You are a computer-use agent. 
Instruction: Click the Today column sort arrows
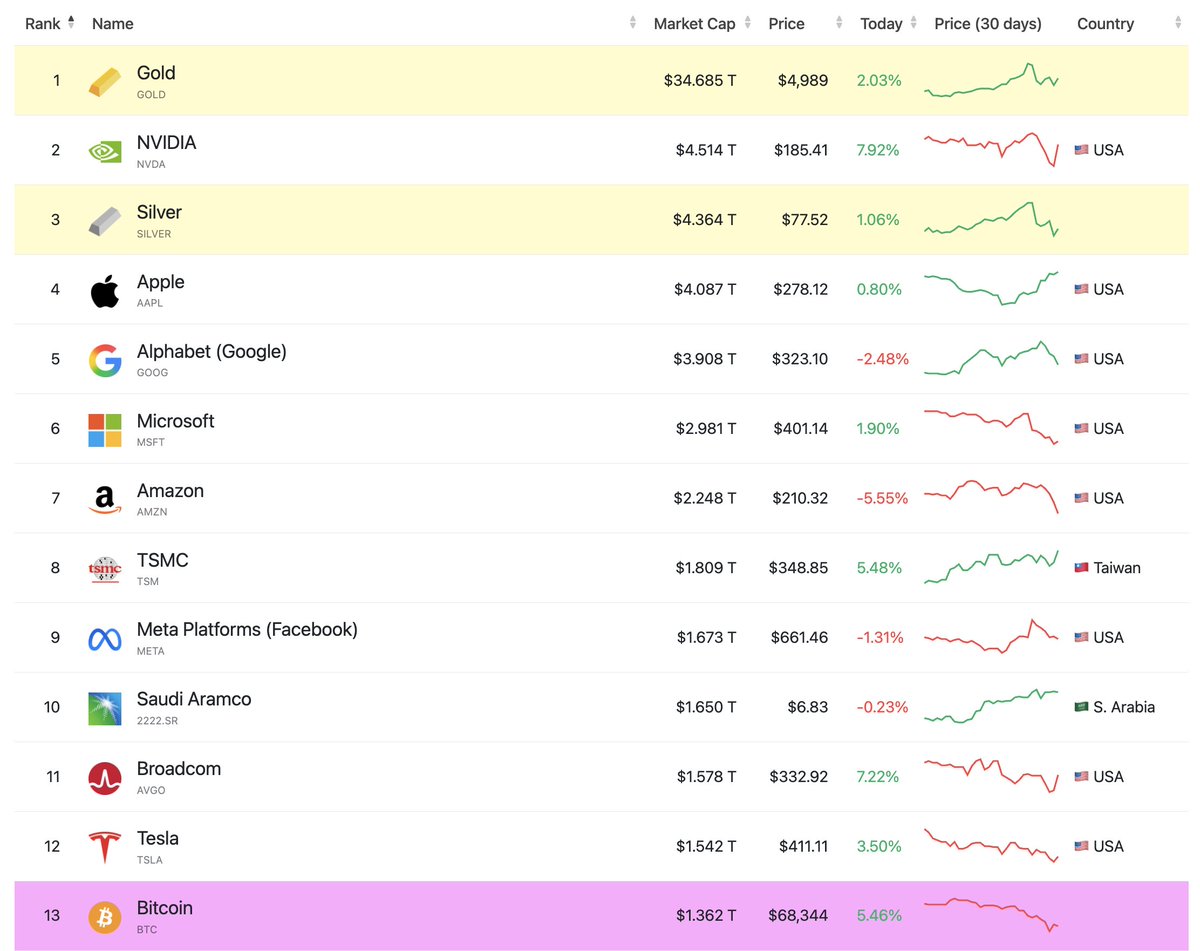tap(912, 23)
